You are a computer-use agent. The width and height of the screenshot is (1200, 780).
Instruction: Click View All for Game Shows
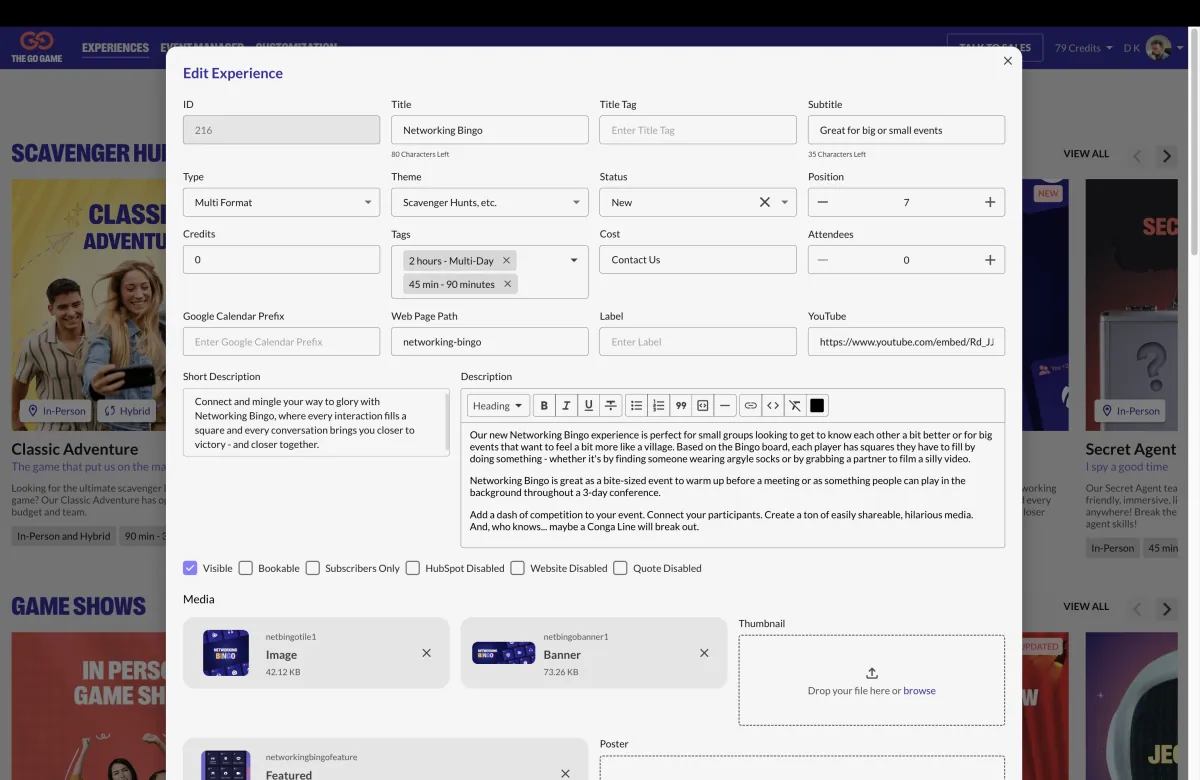pos(1086,606)
